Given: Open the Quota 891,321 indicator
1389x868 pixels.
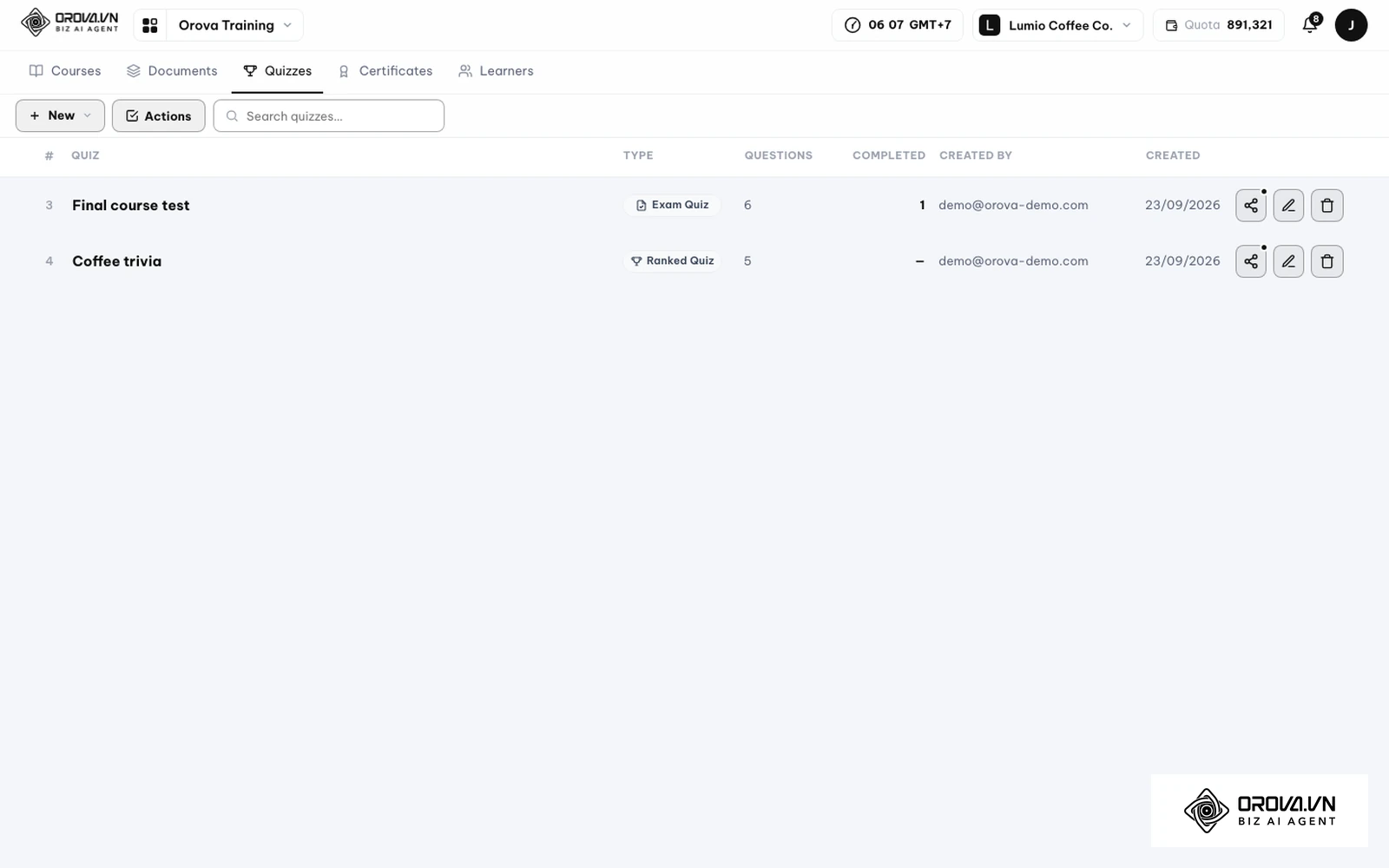Looking at the screenshot, I should (1218, 25).
